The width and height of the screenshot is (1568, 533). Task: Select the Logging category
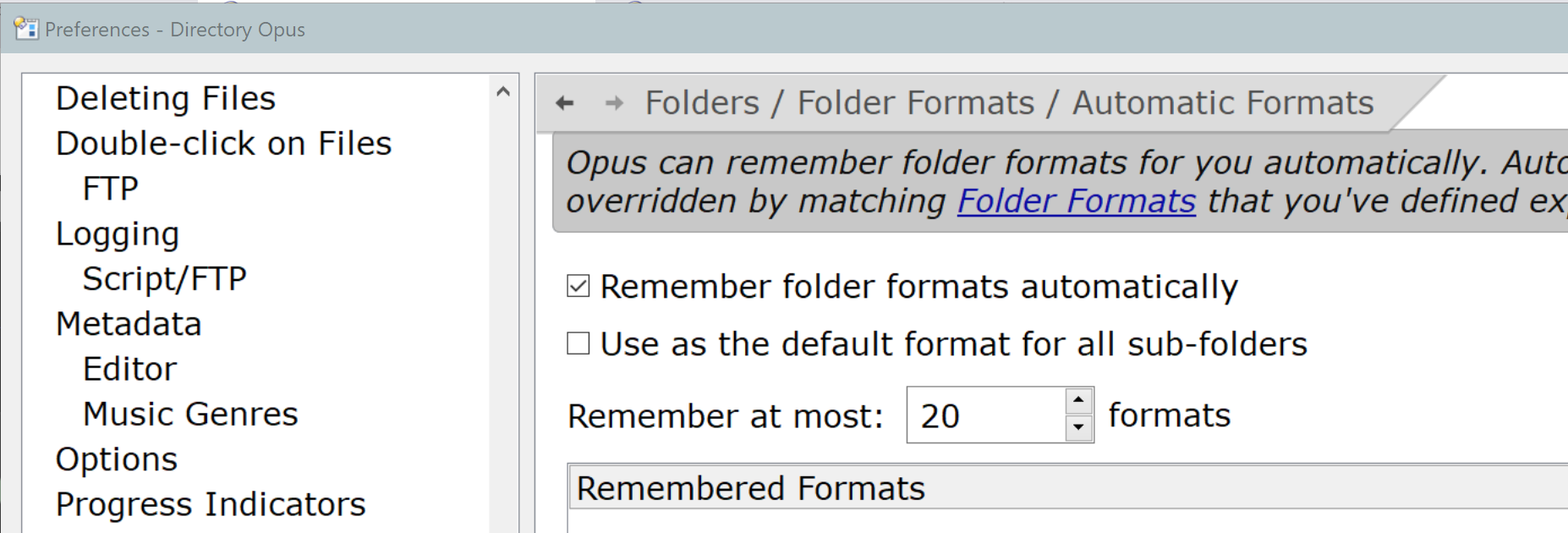[118, 234]
